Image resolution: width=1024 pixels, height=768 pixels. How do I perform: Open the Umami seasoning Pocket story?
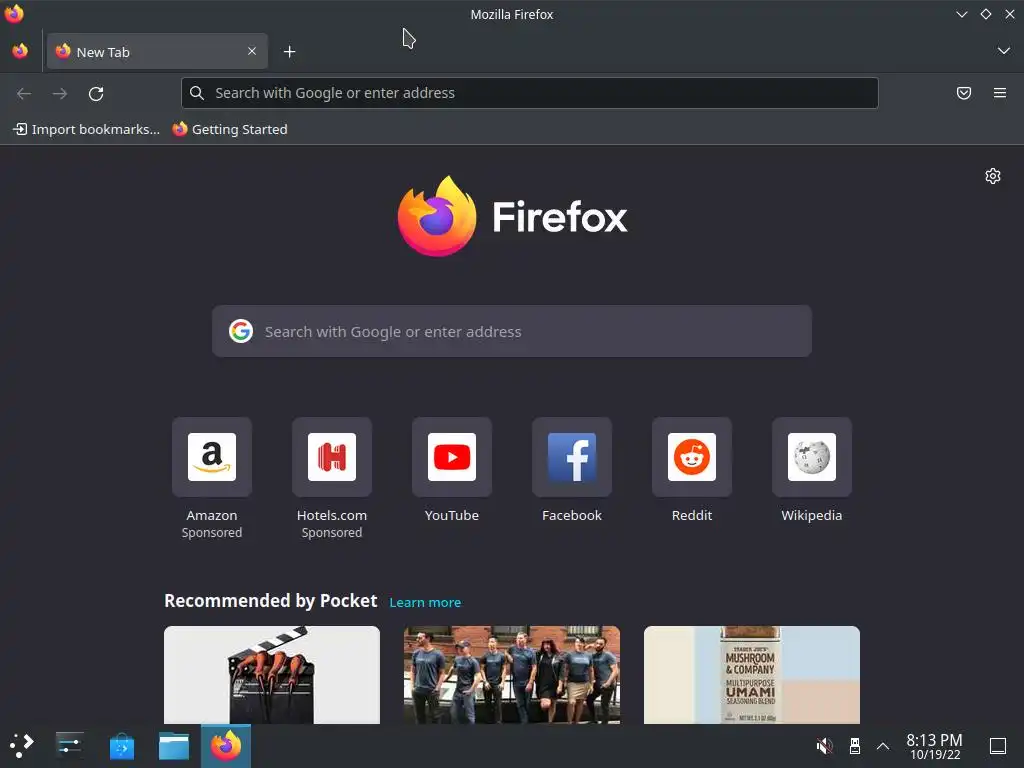click(752, 675)
